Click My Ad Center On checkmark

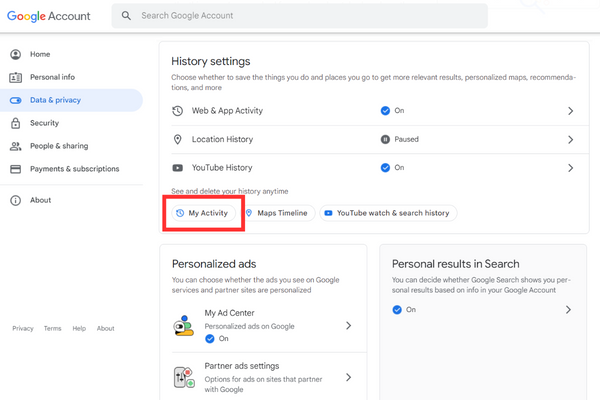[210, 339]
